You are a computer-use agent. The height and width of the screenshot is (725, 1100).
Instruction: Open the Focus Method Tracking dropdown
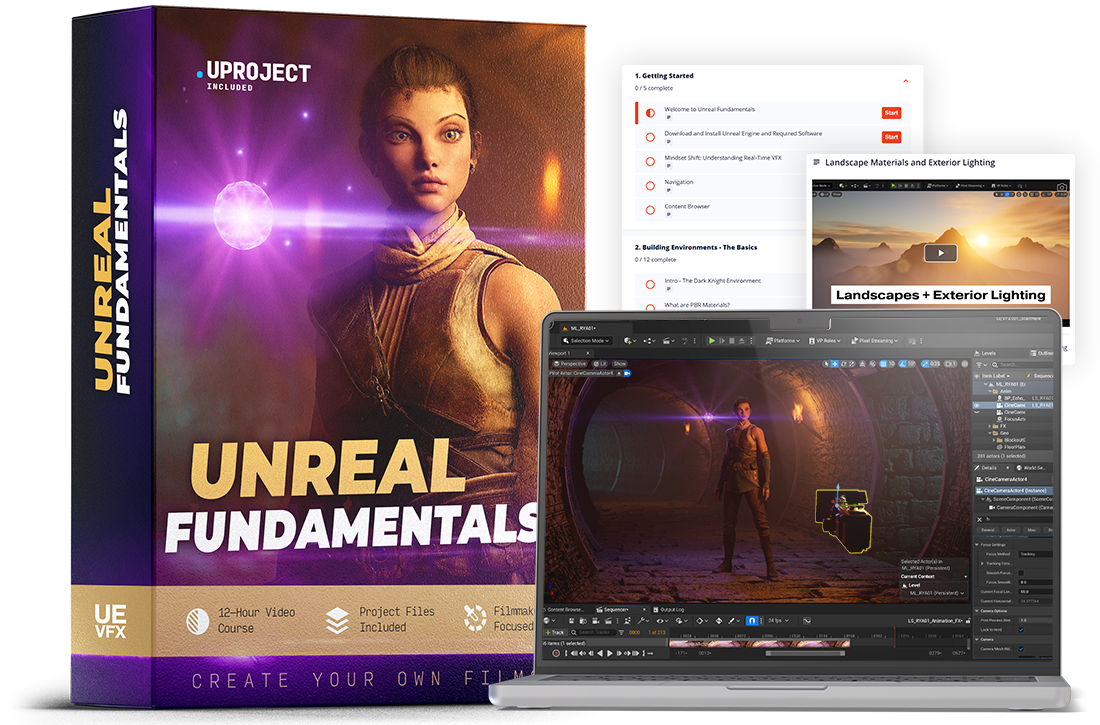click(1035, 554)
